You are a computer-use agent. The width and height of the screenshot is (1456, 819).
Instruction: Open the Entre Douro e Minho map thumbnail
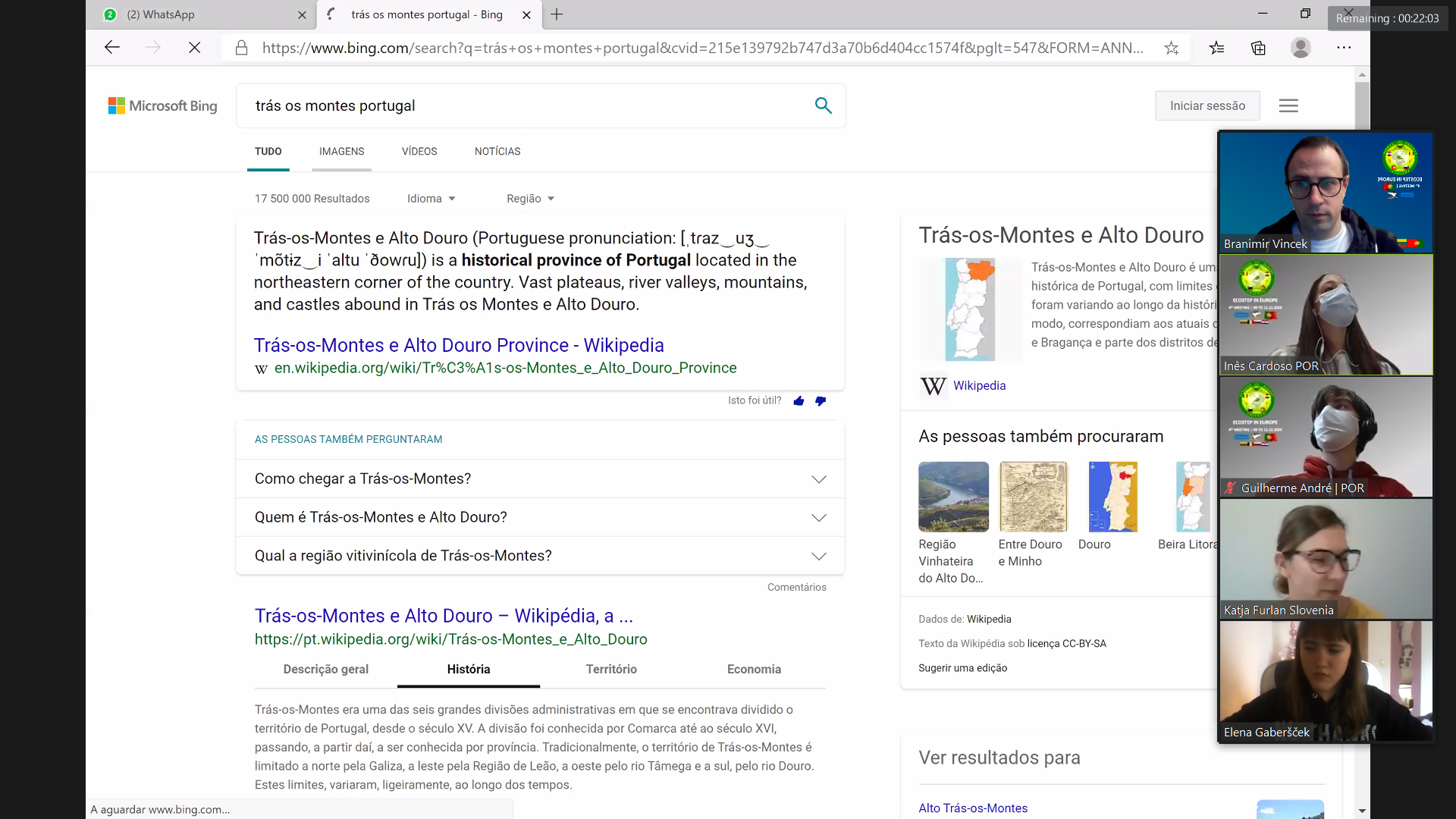(1033, 497)
